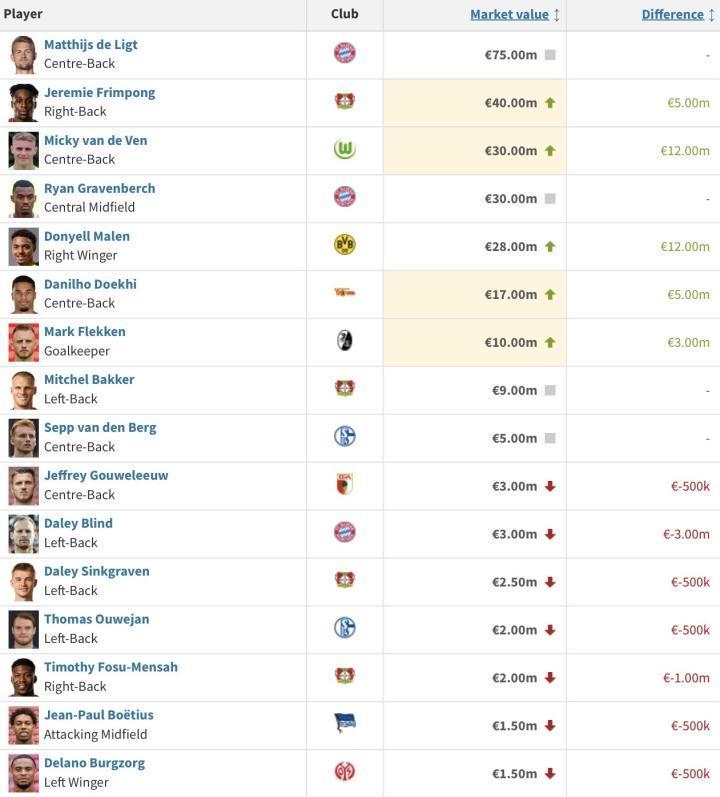Click Leverkusen crest beside Jeremie Frimpong

(x=344, y=101)
